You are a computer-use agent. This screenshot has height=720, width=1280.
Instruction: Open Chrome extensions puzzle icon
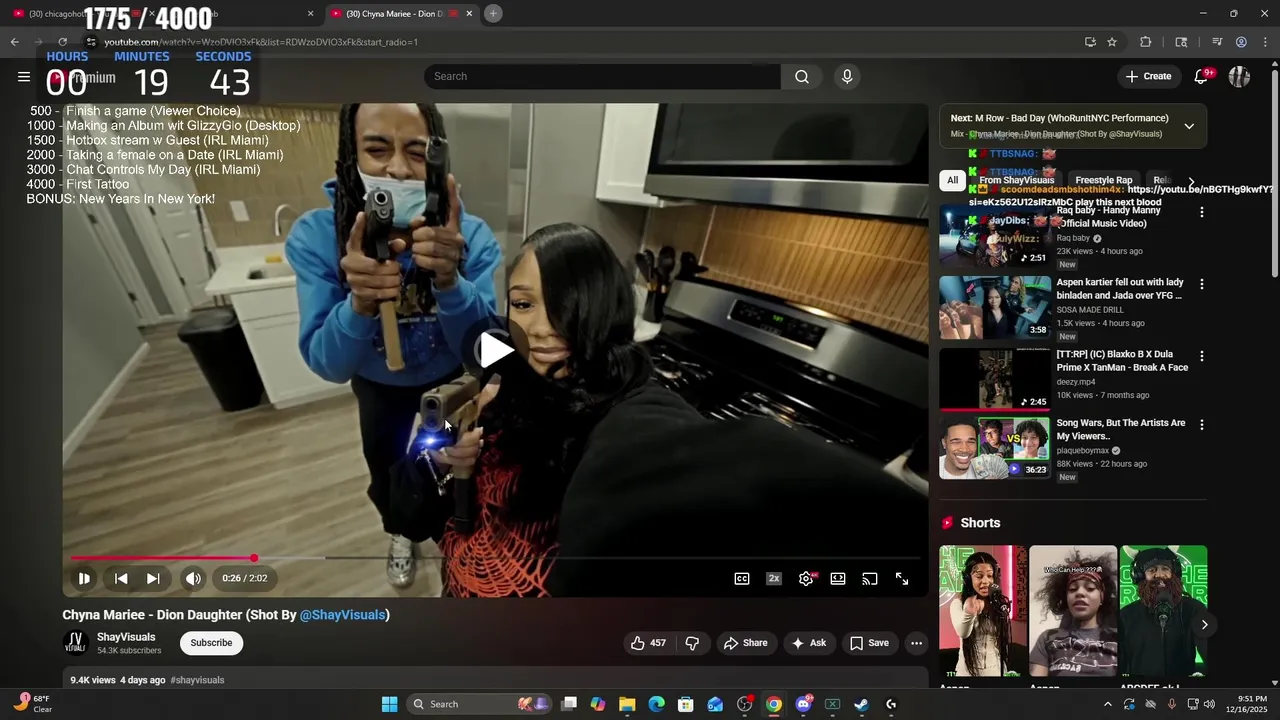pyautogui.click(x=1146, y=42)
